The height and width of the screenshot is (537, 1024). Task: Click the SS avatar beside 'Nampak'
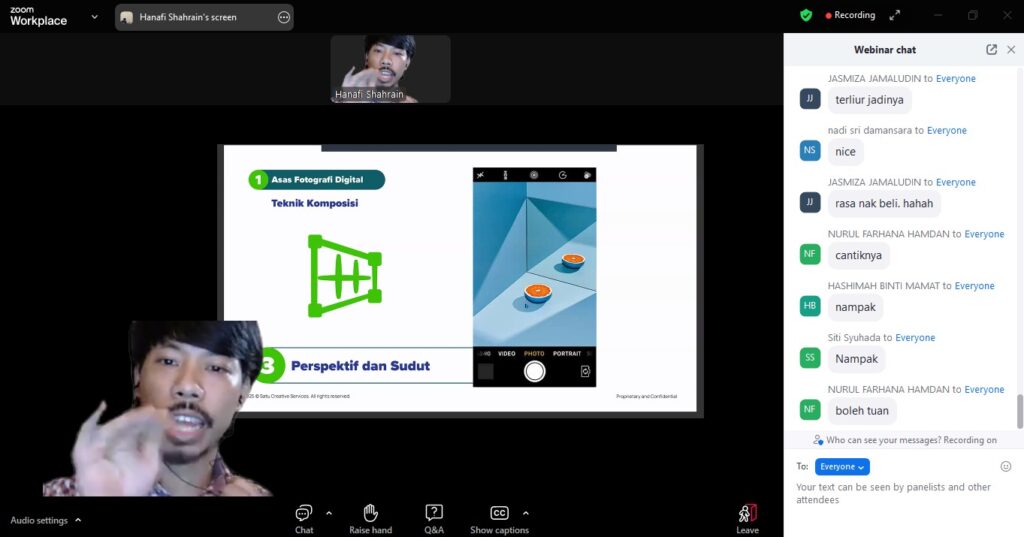810,357
